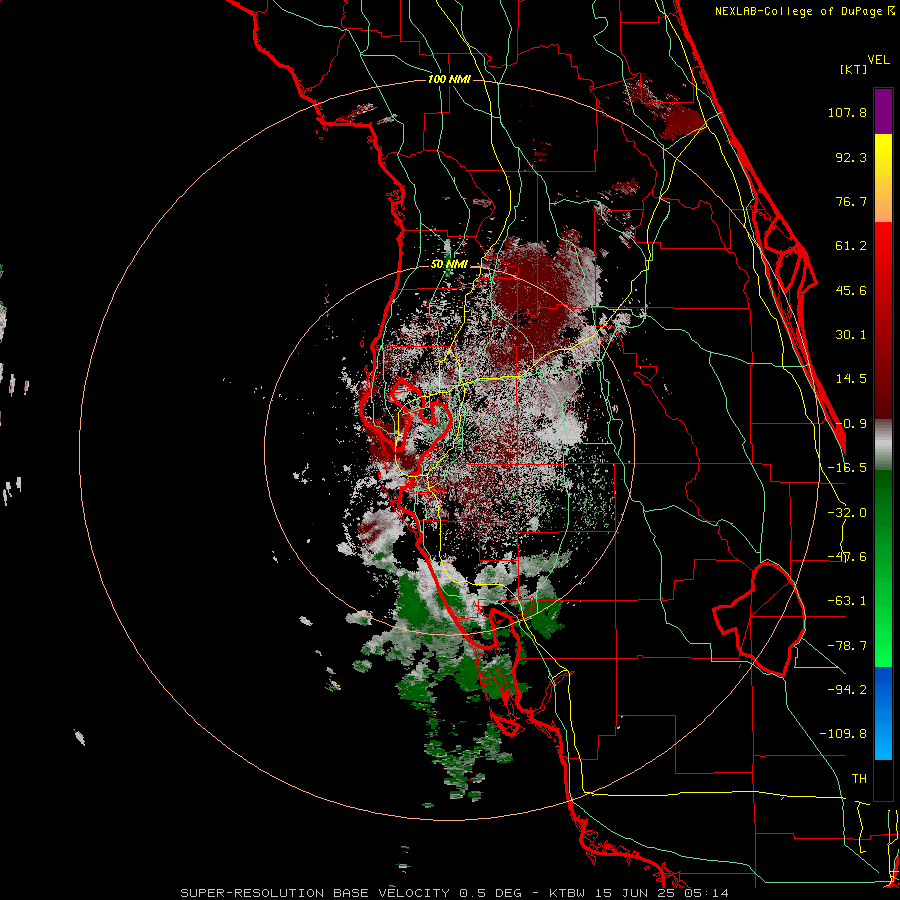The width and height of the screenshot is (900, 900).
Task: Click the -16.5 scale value
Action: pyautogui.click(x=847, y=468)
